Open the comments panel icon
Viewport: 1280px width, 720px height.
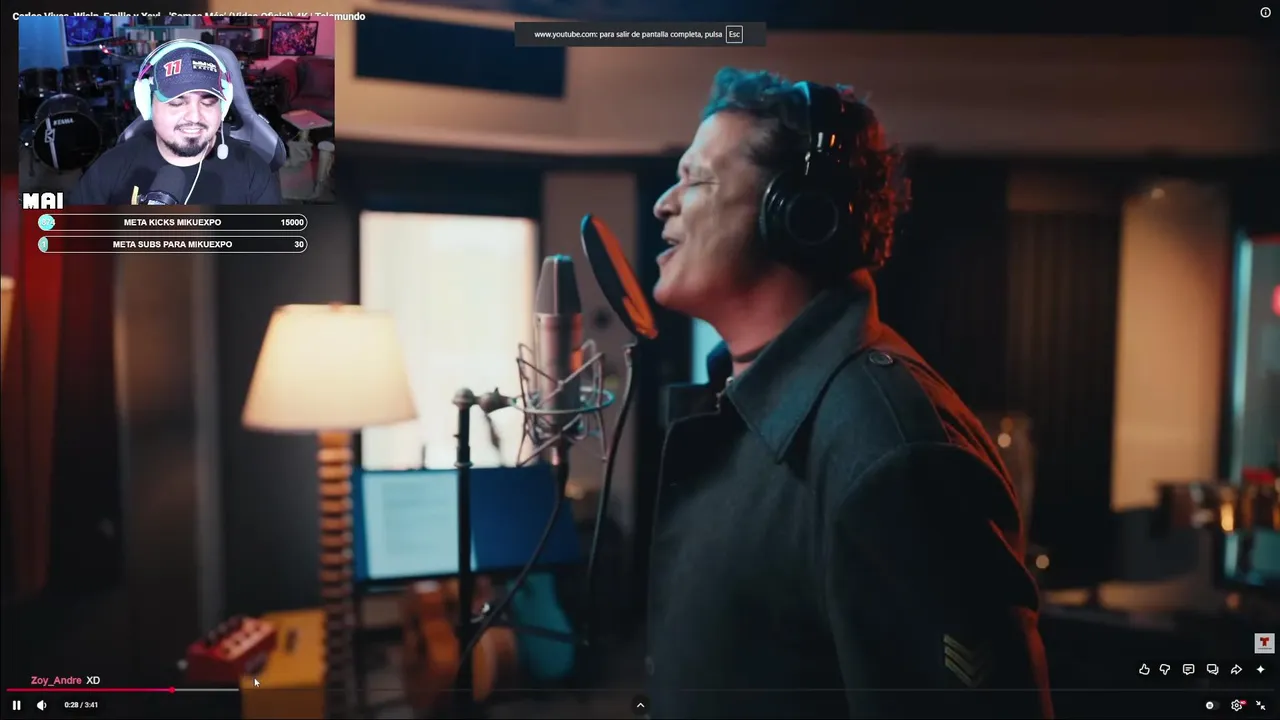(1188, 669)
